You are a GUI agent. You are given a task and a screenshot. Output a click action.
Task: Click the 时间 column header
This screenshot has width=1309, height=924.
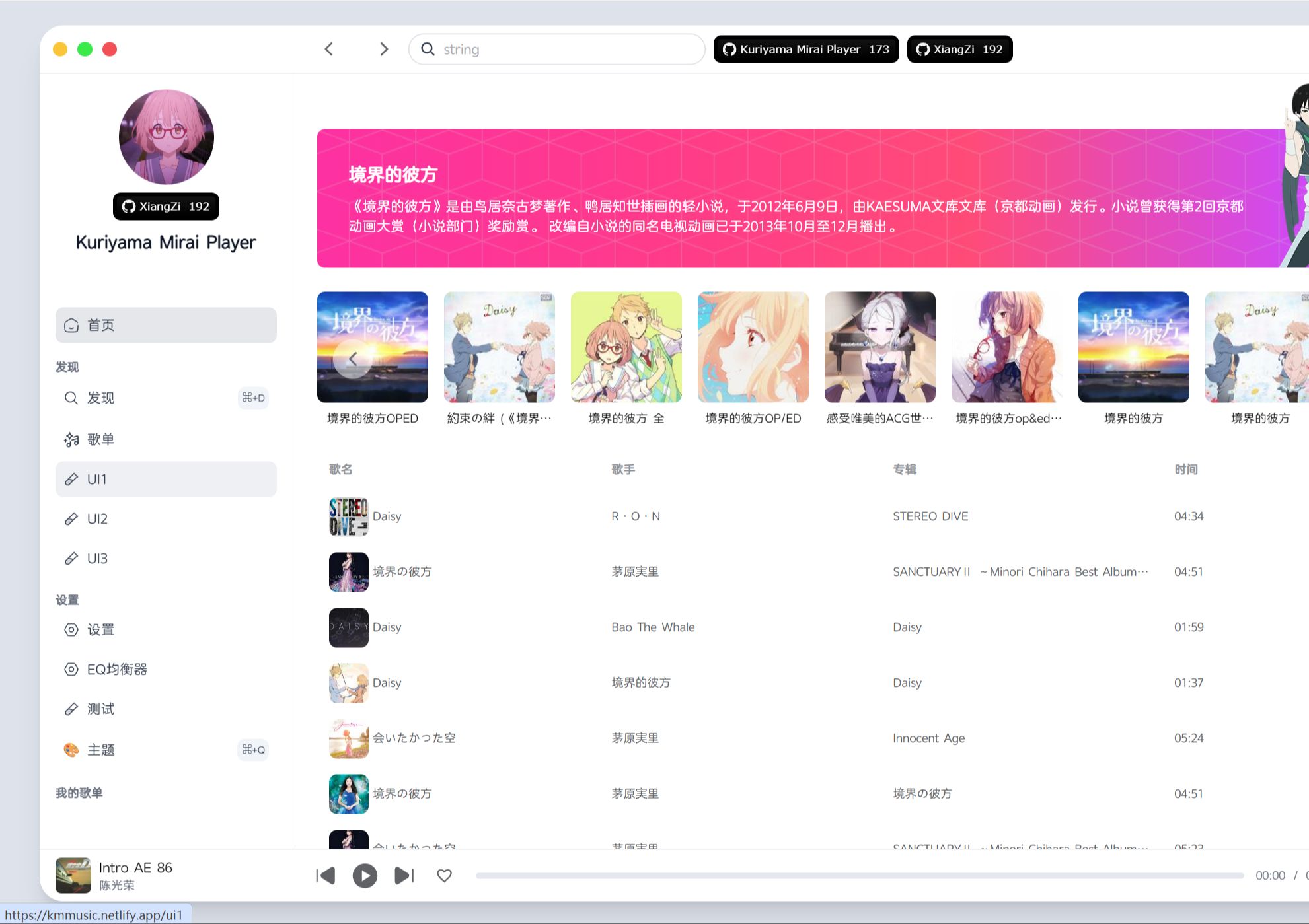coord(1186,469)
